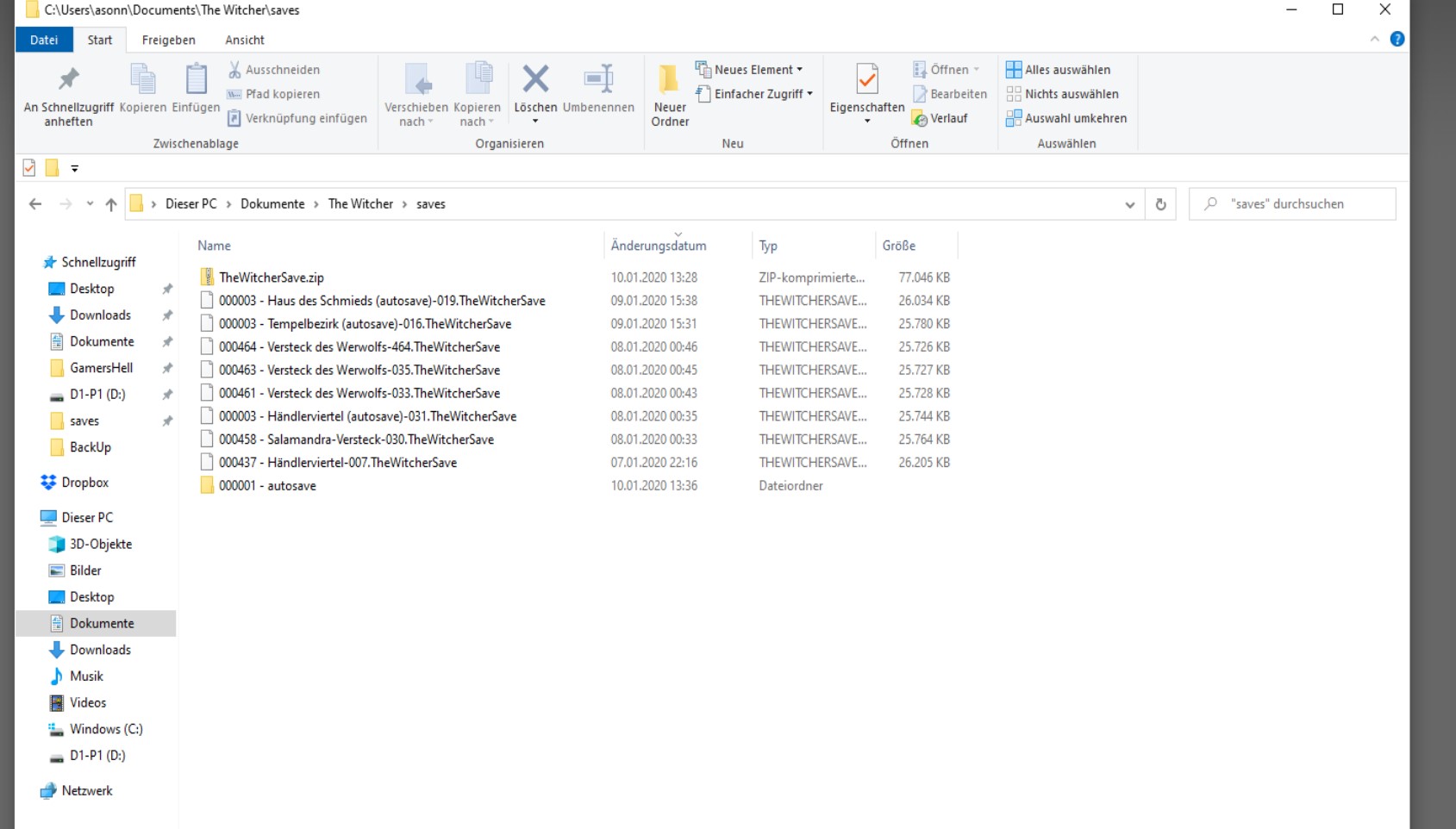Click Verknüpfung einfügen command

[x=297, y=118]
